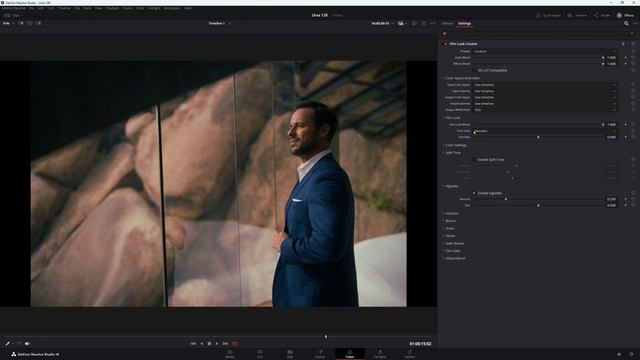The width and height of the screenshot is (640, 360).
Task: Switch to the Library tab
Action: click(x=447, y=24)
